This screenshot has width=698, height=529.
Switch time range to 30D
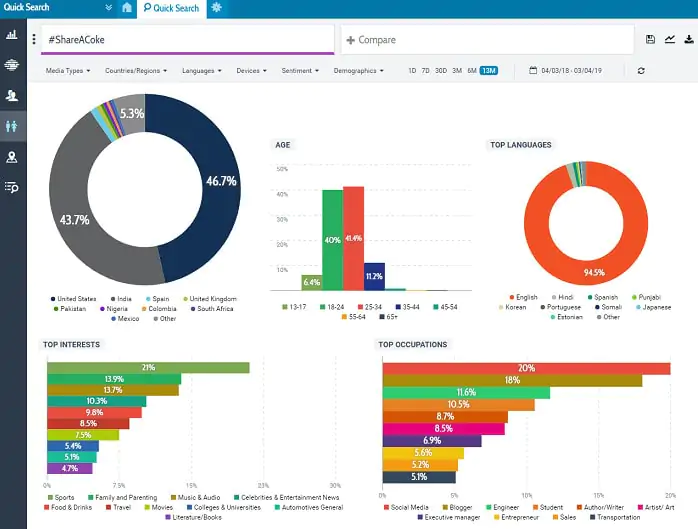click(441, 71)
